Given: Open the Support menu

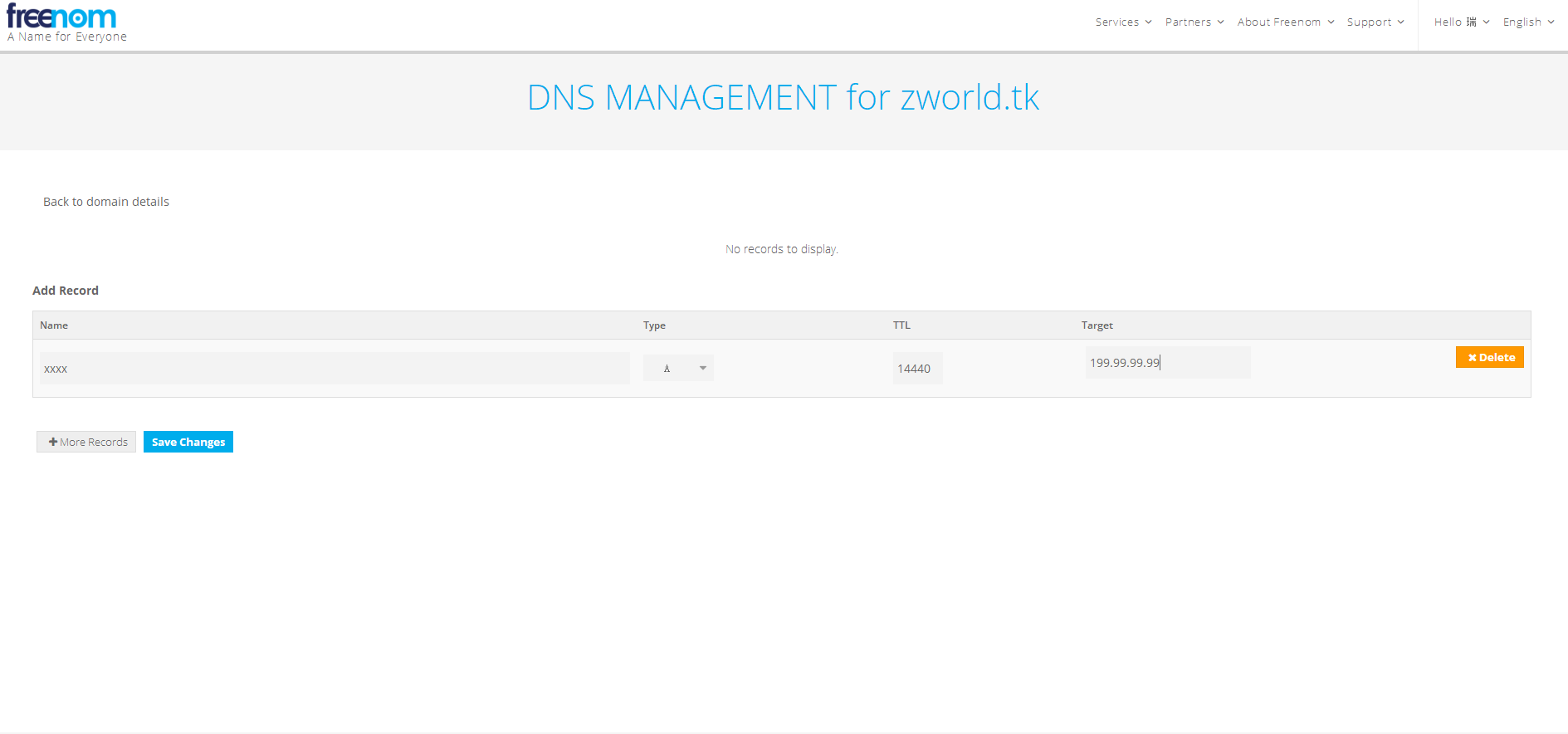Looking at the screenshot, I should 1375,22.
